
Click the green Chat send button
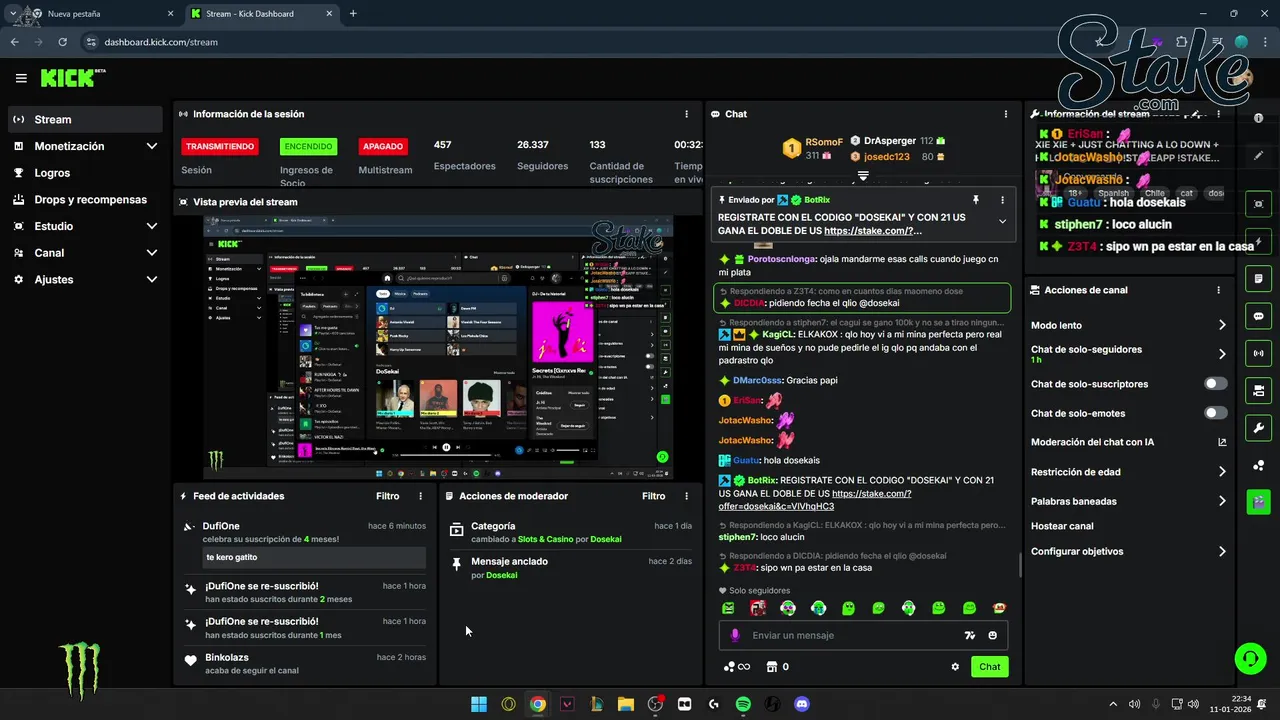pyautogui.click(x=990, y=667)
